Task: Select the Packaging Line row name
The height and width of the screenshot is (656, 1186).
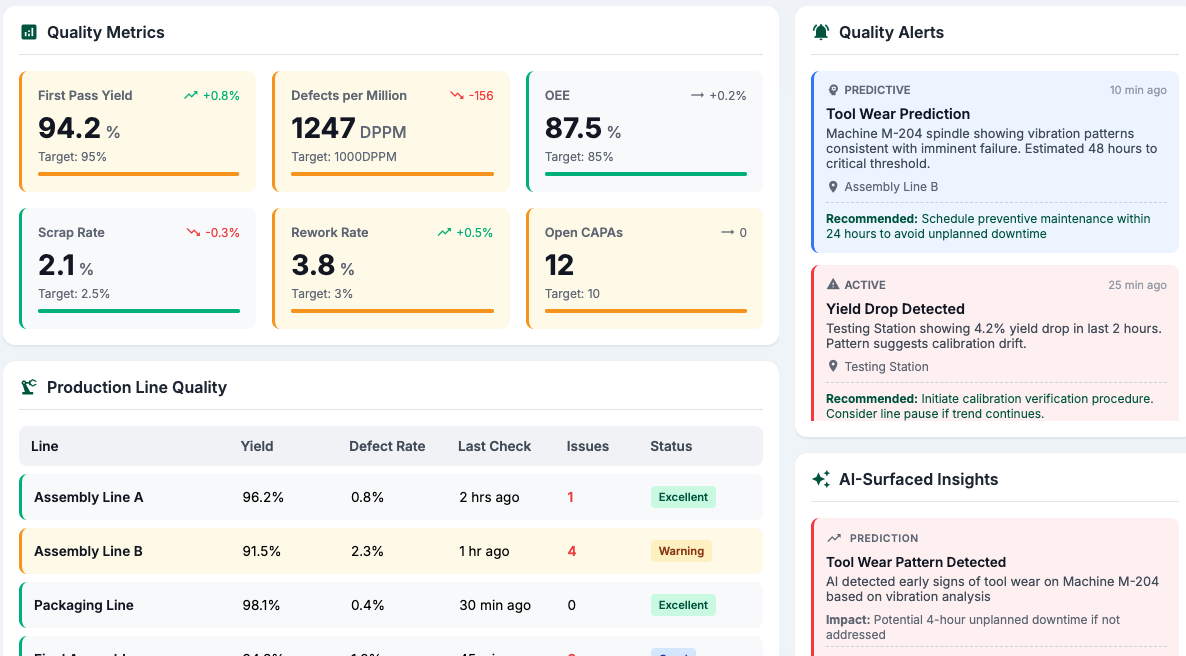Action: [x=84, y=605]
